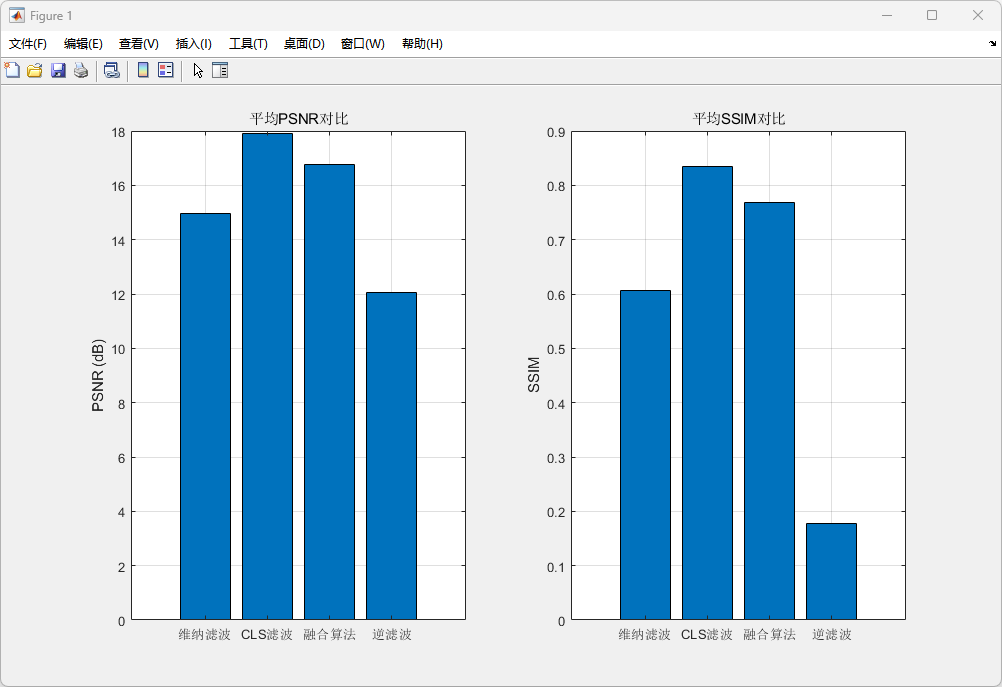Image resolution: width=1002 pixels, height=687 pixels.
Task: Toggle the Insert Legend toolbar icon
Action: tap(166, 70)
